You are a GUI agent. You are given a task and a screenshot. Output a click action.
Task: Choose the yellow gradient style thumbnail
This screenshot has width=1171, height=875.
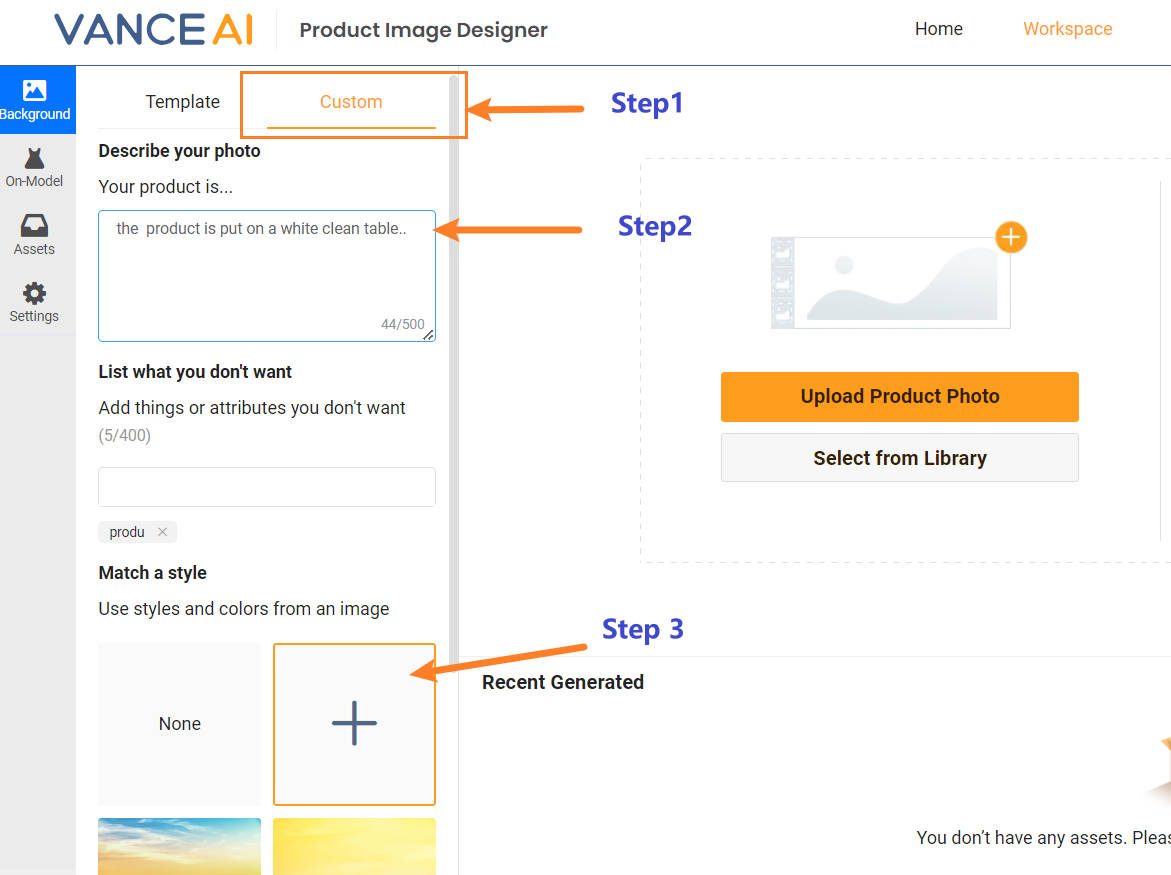(x=354, y=846)
